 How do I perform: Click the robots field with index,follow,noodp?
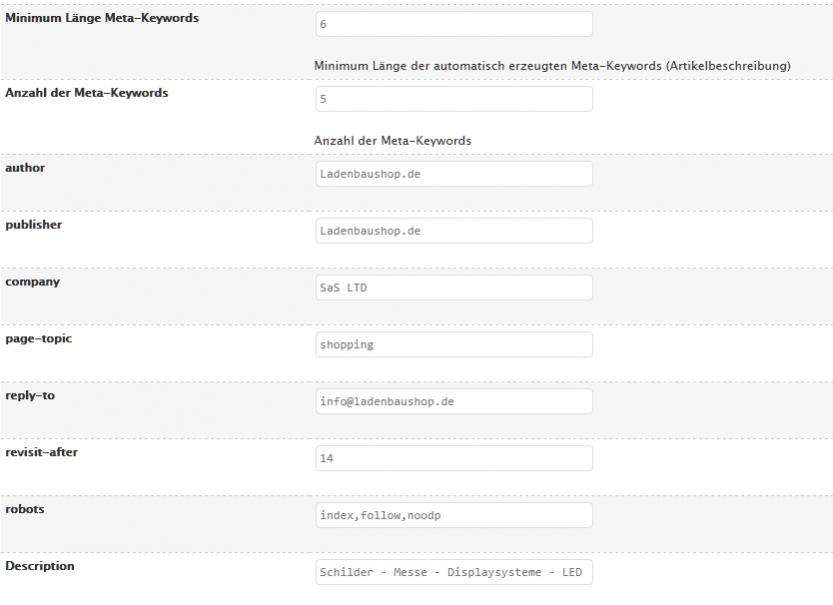pyautogui.click(x=453, y=516)
